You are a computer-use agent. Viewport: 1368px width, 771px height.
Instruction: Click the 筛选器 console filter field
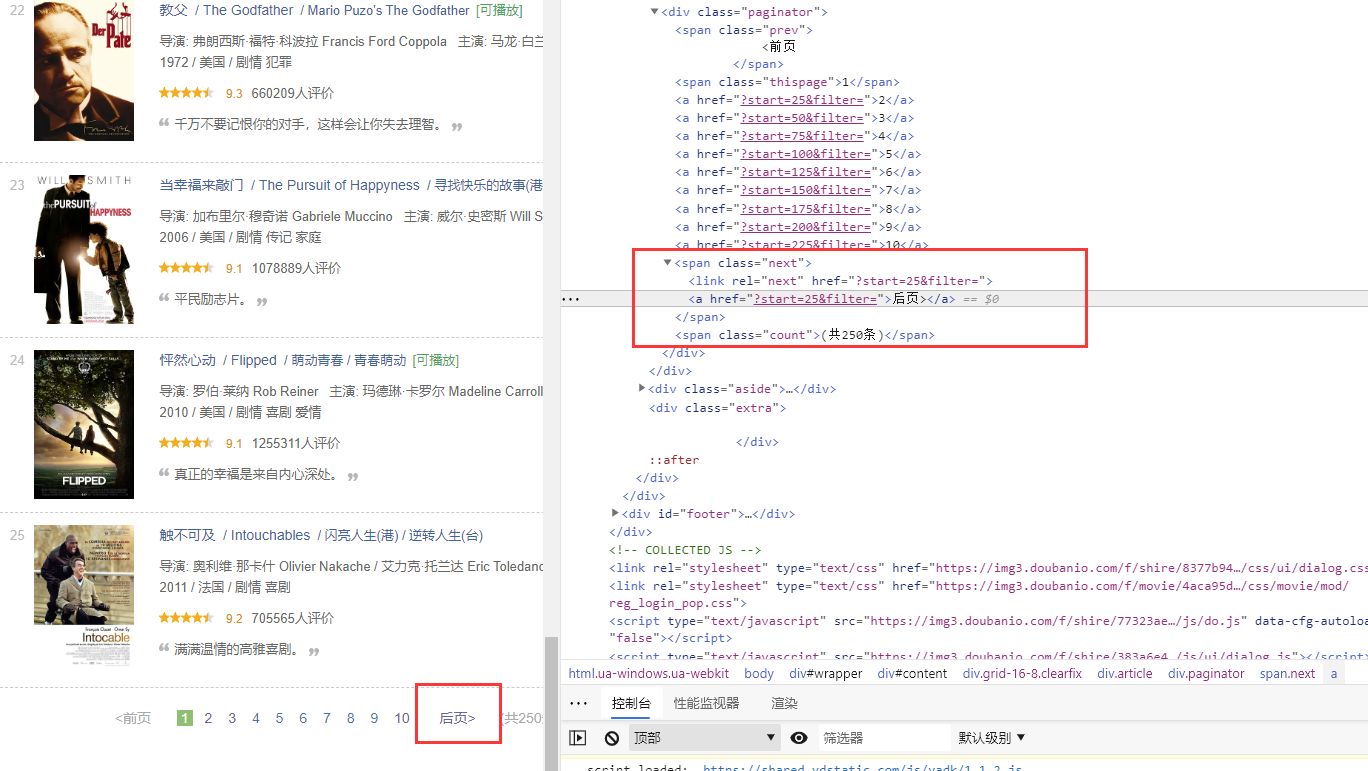[883, 738]
